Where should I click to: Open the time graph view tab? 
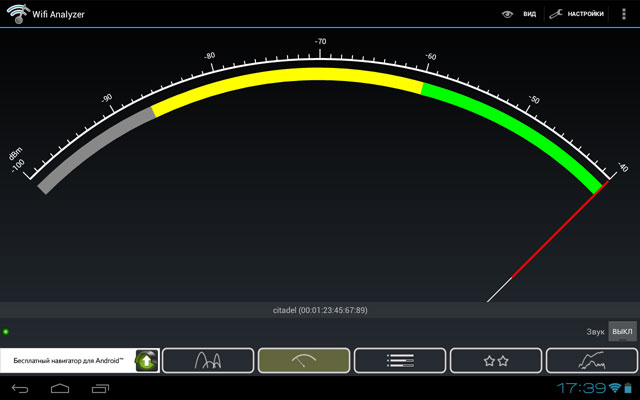click(x=592, y=360)
